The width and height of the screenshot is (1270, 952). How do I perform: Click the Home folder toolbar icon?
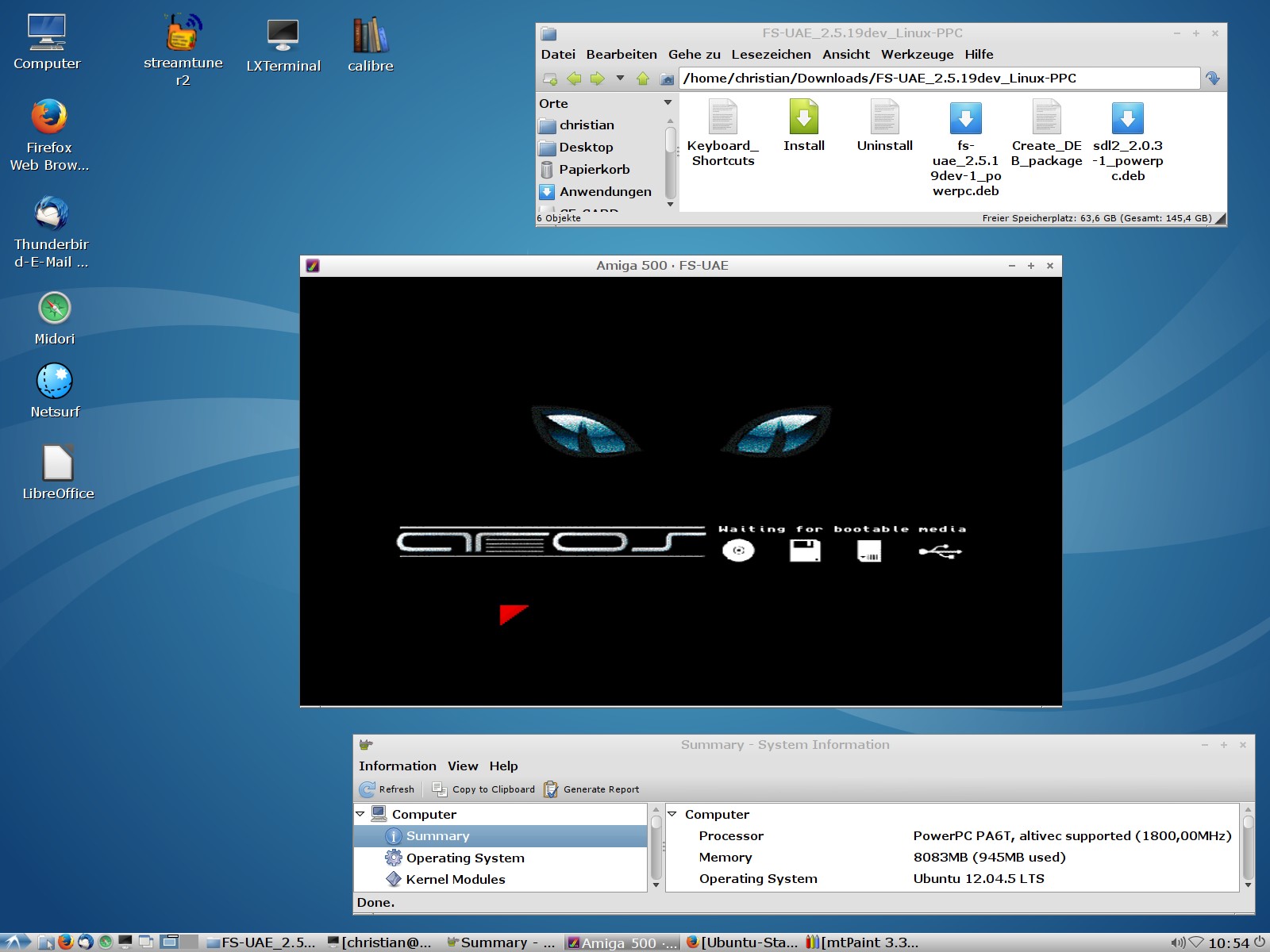click(667, 79)
